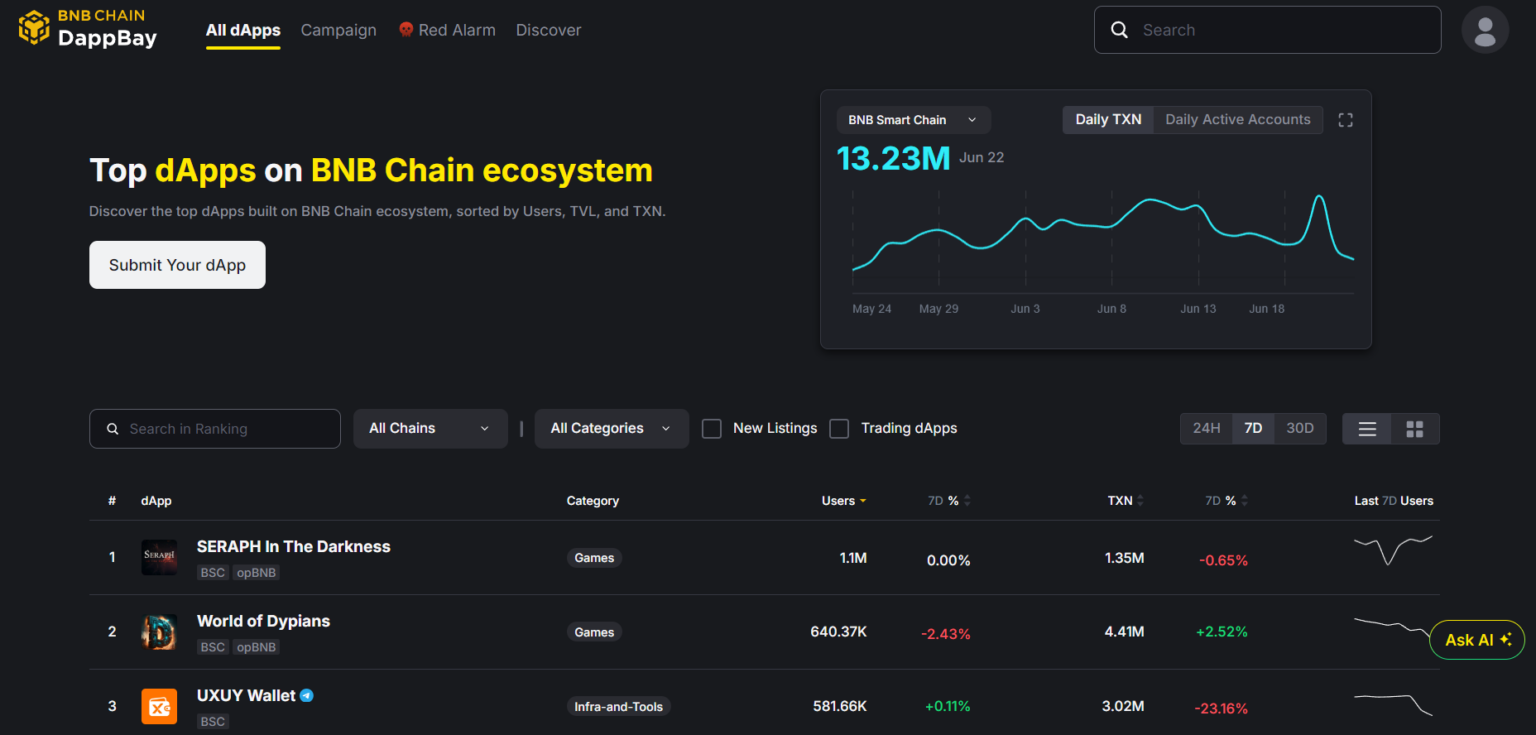This screenshot has width=1536, height=735.
Task: Open the SERAPH In The Darkness logo
Action: (159, 556)
